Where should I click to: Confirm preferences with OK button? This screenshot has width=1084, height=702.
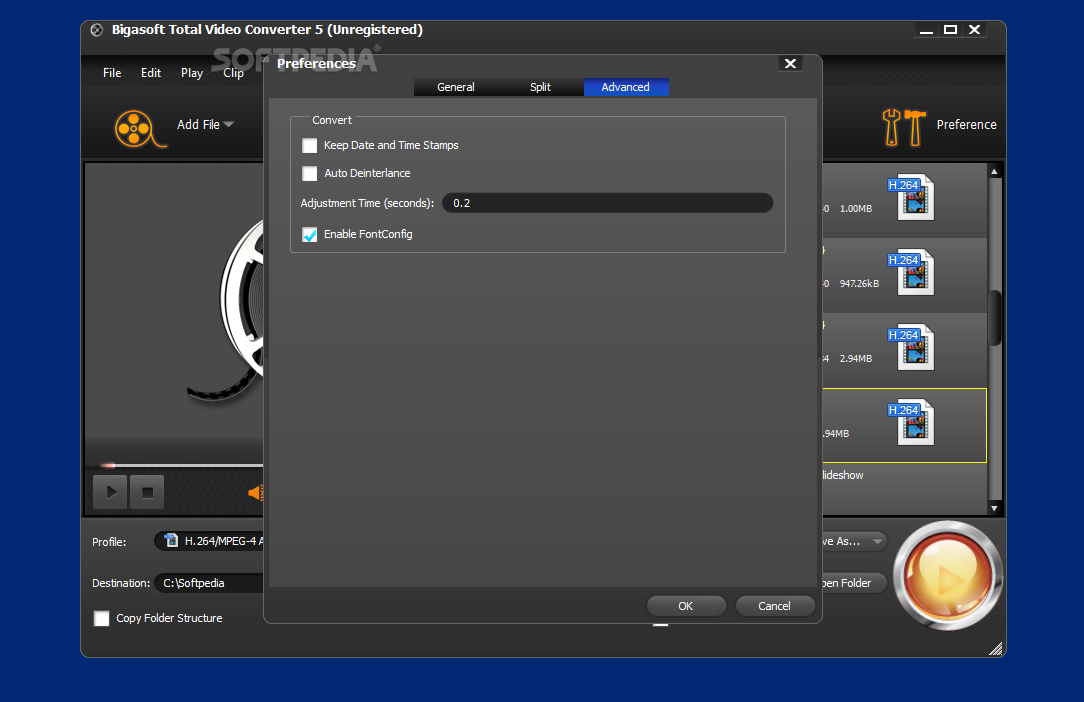pos(686,606)
